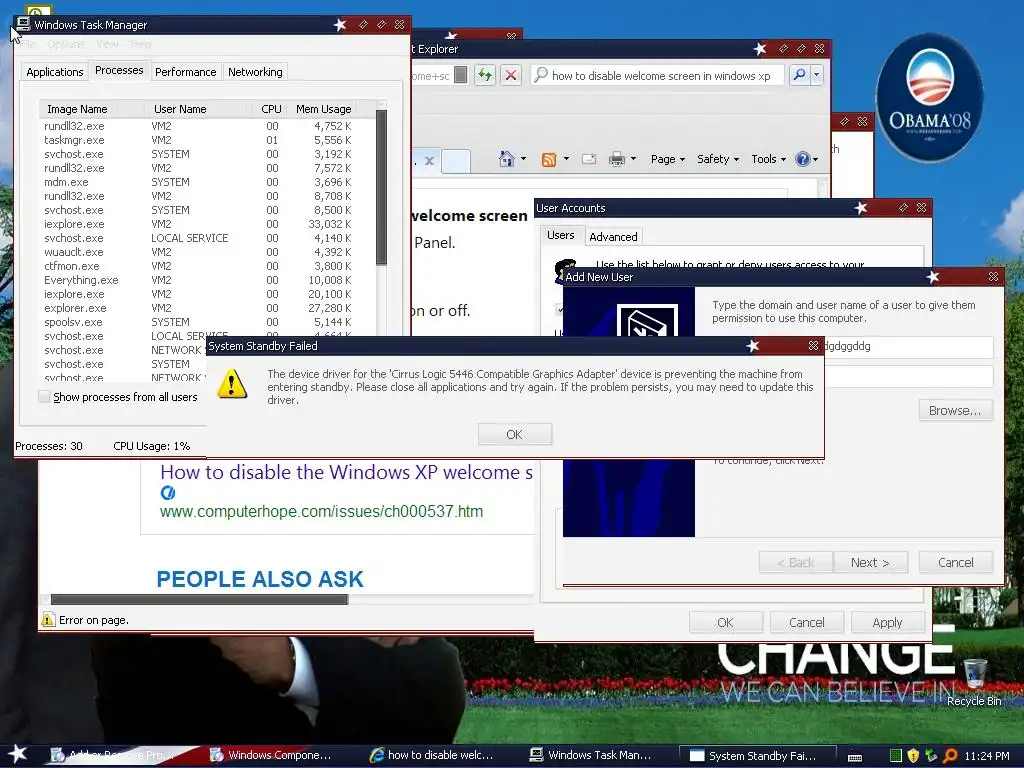Select the explorer.exe process row
1024x768 pixels.
point(198,308)
